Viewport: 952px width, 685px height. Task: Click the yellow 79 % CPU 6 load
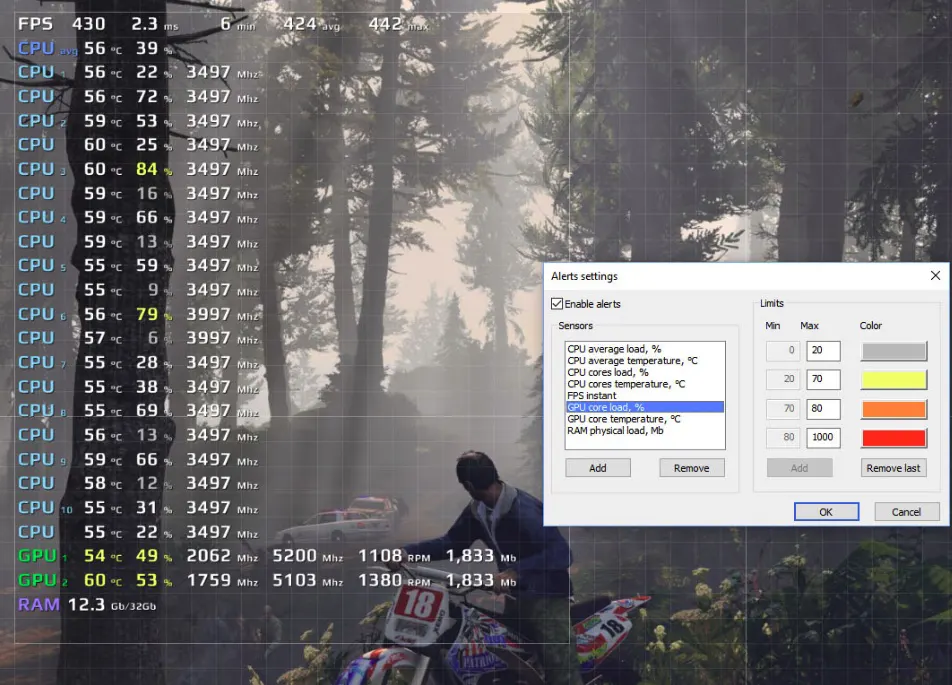pyautogui.click(x=154, y=315)
